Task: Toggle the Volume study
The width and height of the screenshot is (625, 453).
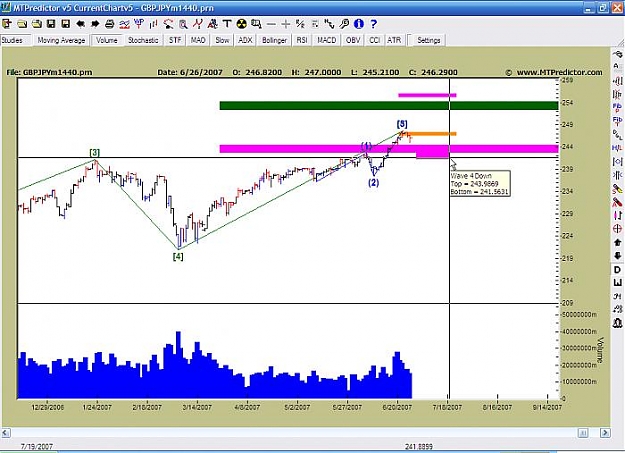Action: (x=106, y=40)
